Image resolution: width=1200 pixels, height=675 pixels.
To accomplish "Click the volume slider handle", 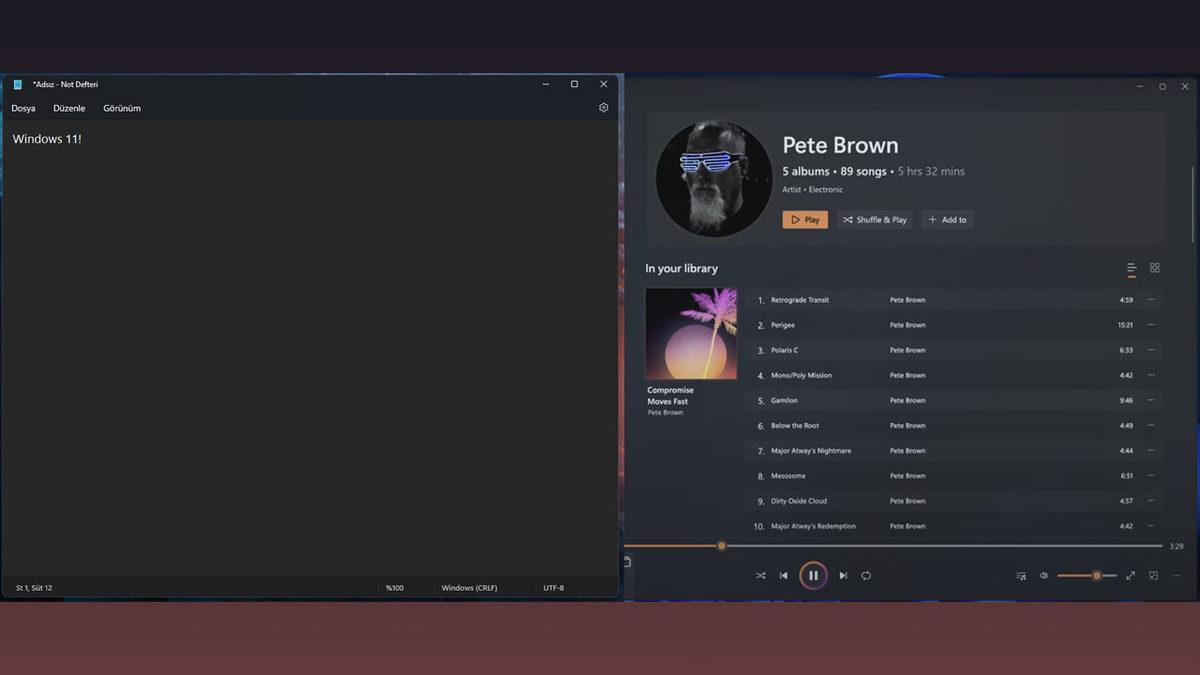I will pyautogui.click(x=1097, y=576).
